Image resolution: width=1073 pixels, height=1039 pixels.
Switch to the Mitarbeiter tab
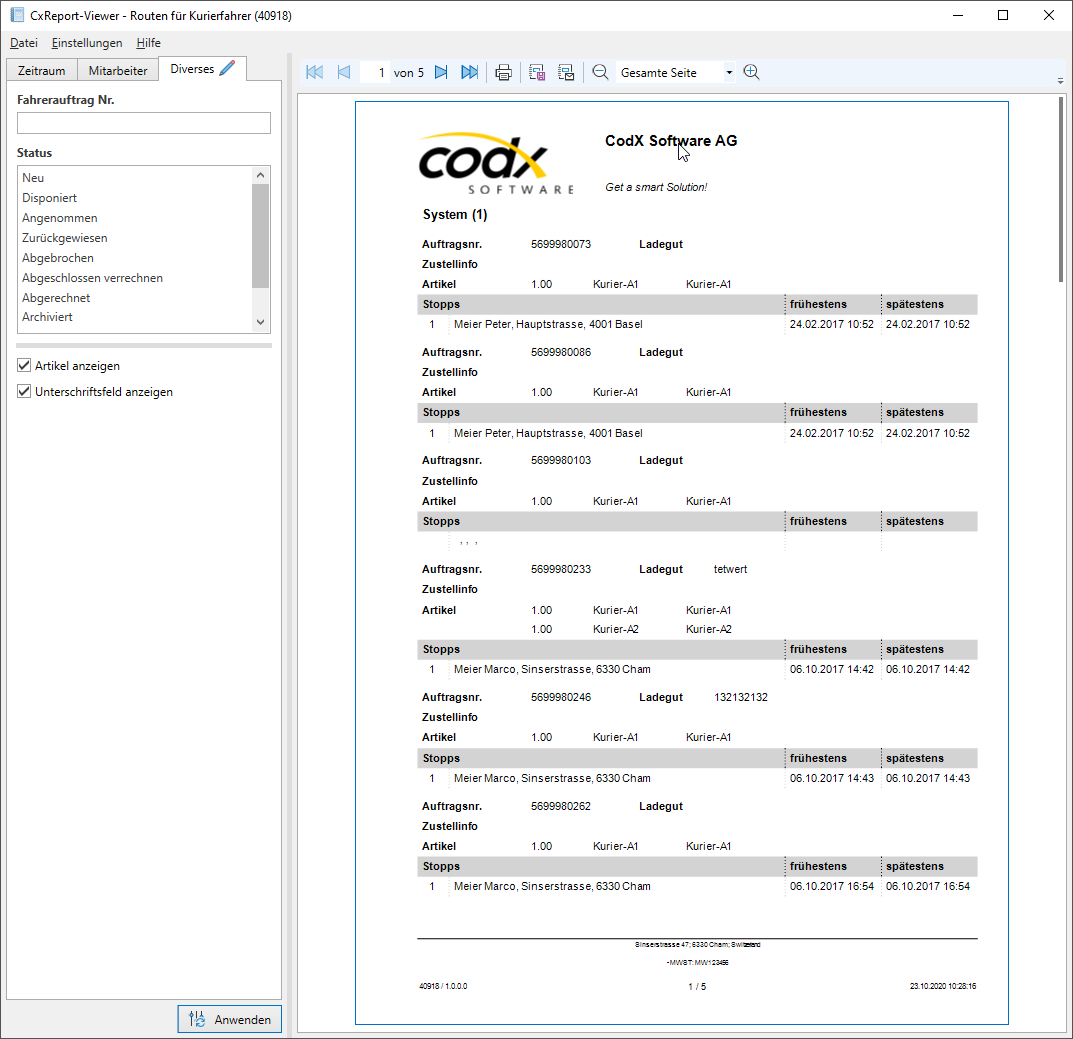tap(118, 70)
